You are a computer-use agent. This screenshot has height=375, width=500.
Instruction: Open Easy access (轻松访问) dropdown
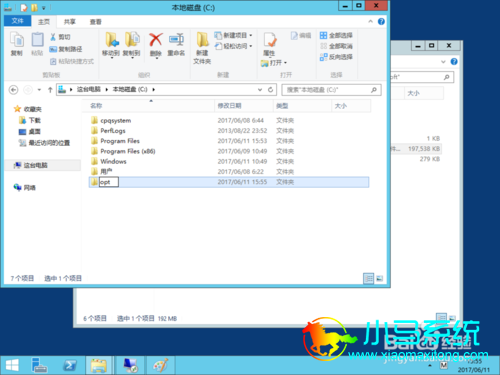pyautogui.click(x=233, y=46)
